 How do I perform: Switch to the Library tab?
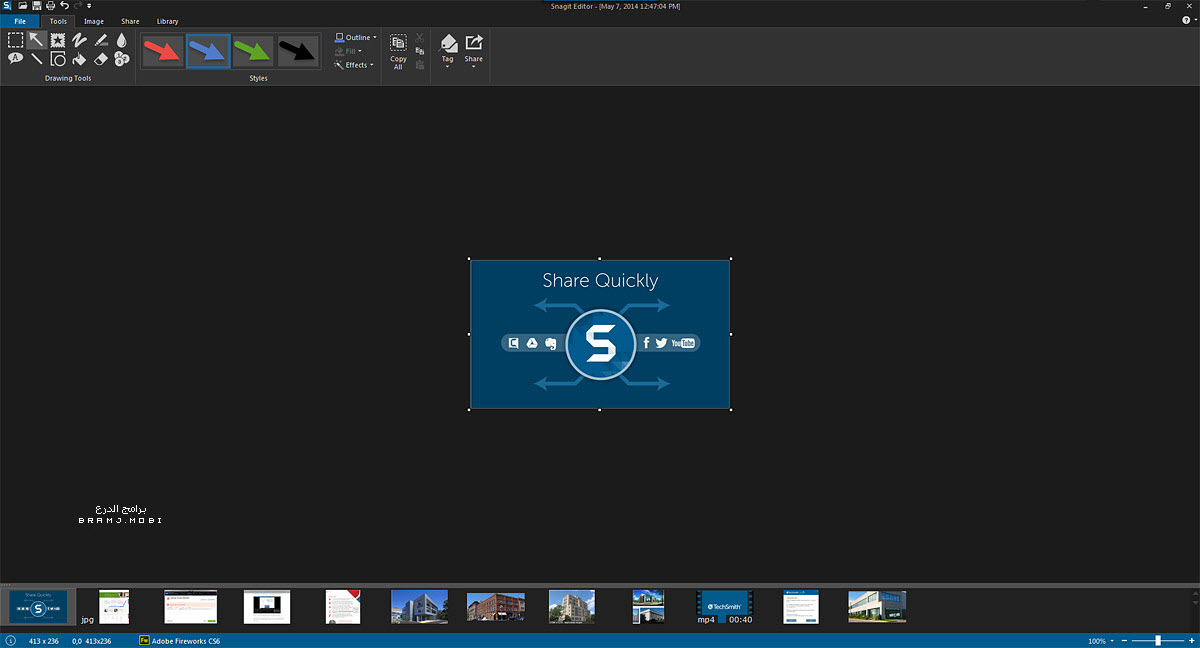[167, 20]
